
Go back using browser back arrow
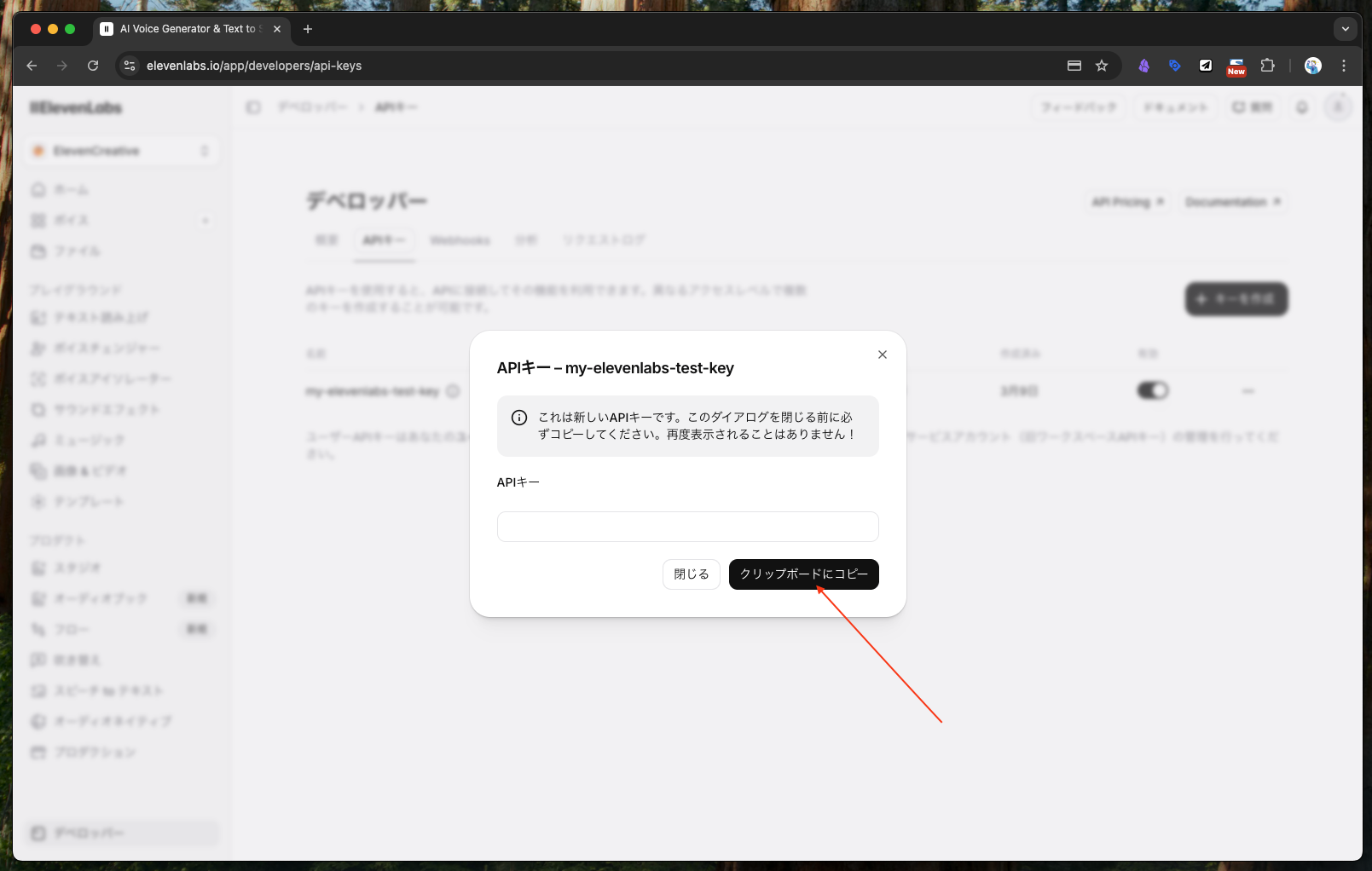tap(32, 66)
